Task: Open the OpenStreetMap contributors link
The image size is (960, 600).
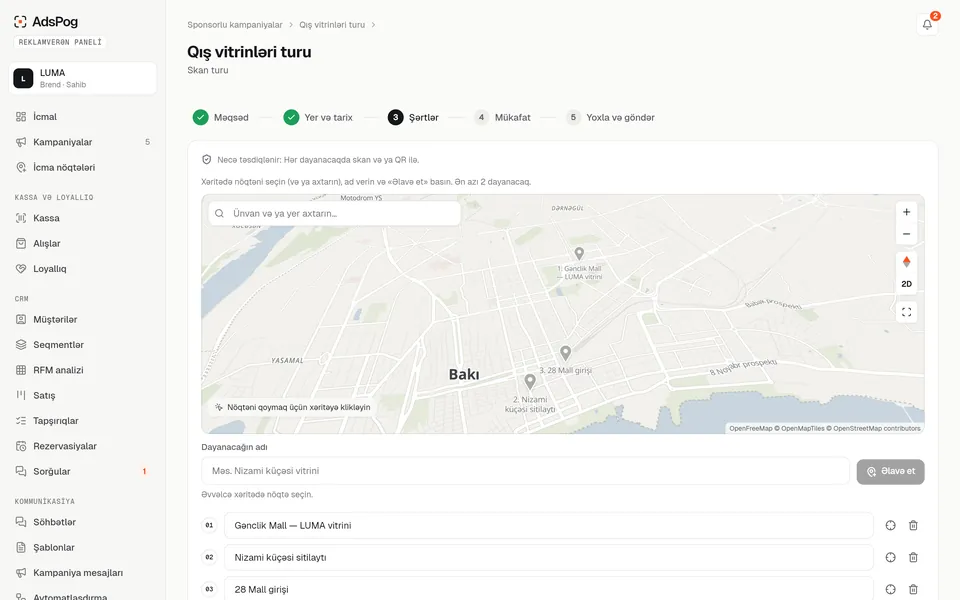Action: (877, 429)
